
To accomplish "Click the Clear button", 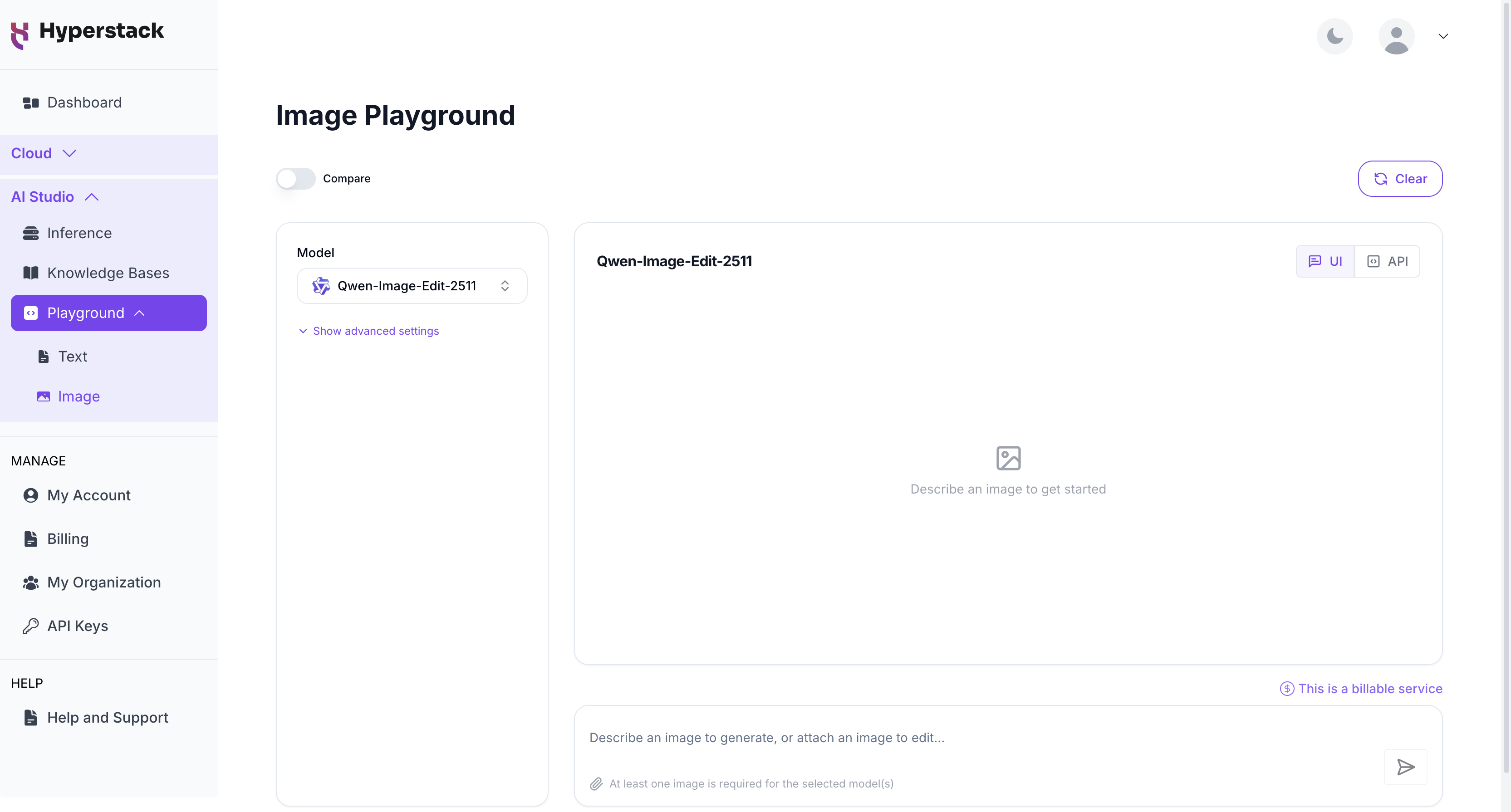I will (x=1400, y=179).
